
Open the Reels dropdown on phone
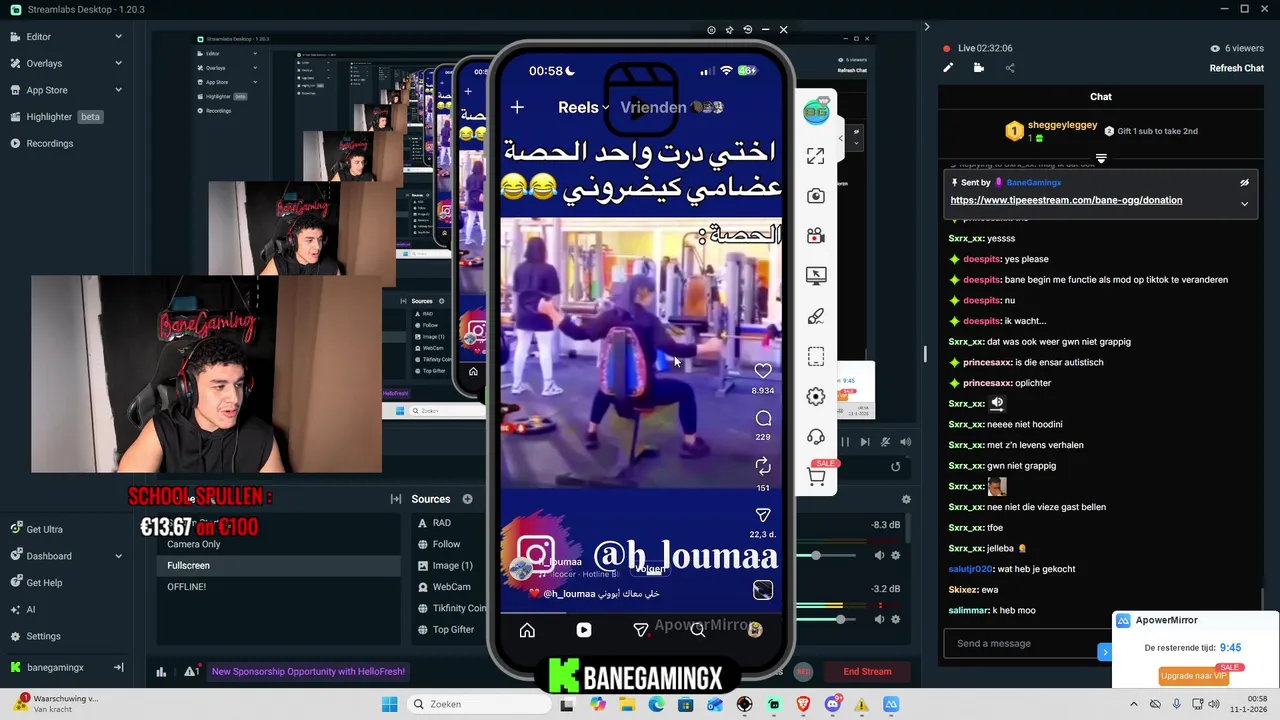coord(584,107)
